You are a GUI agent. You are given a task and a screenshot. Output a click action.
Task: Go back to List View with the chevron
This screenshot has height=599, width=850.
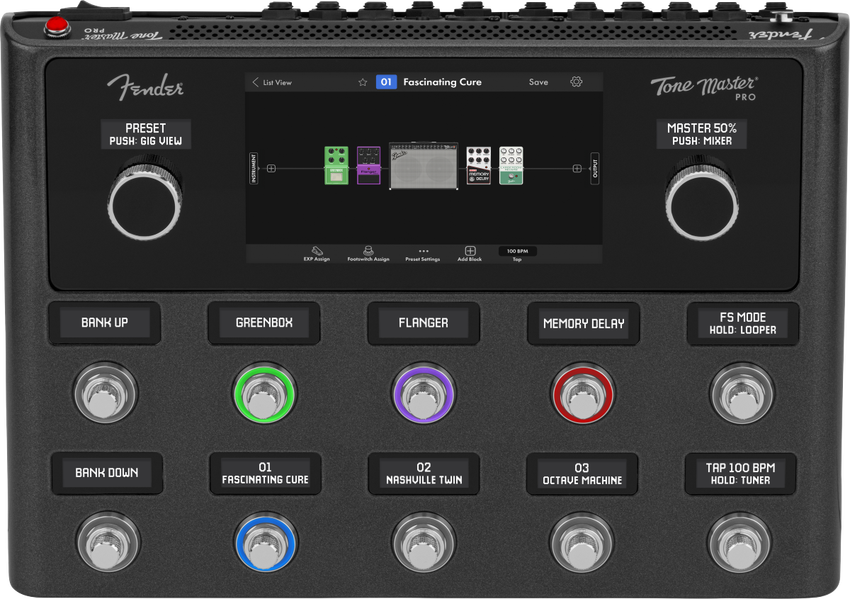256,81
